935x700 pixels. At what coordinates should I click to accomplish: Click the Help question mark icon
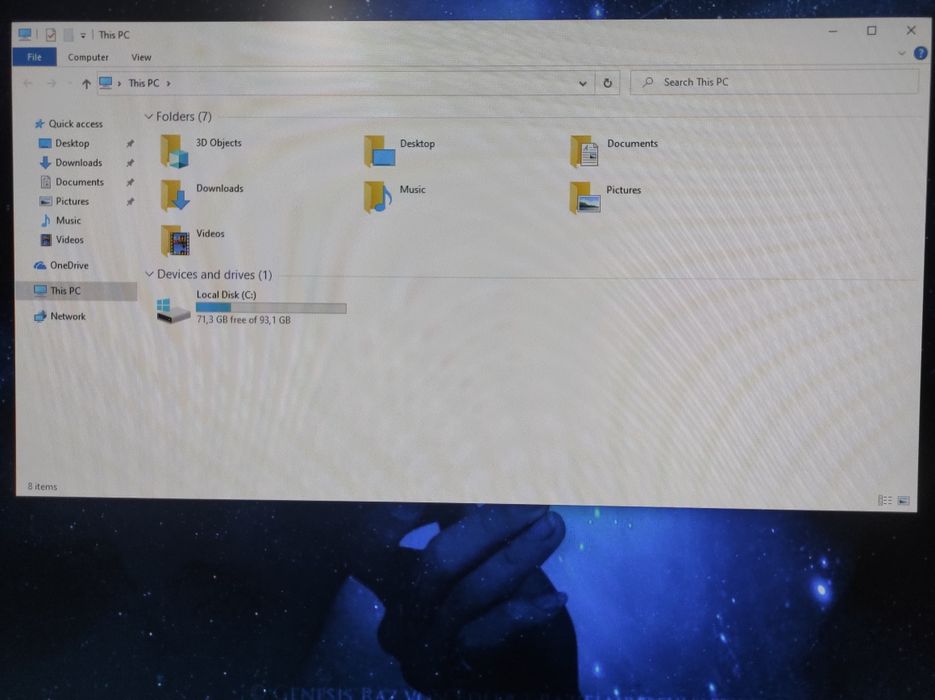click(x=920, y=53)
